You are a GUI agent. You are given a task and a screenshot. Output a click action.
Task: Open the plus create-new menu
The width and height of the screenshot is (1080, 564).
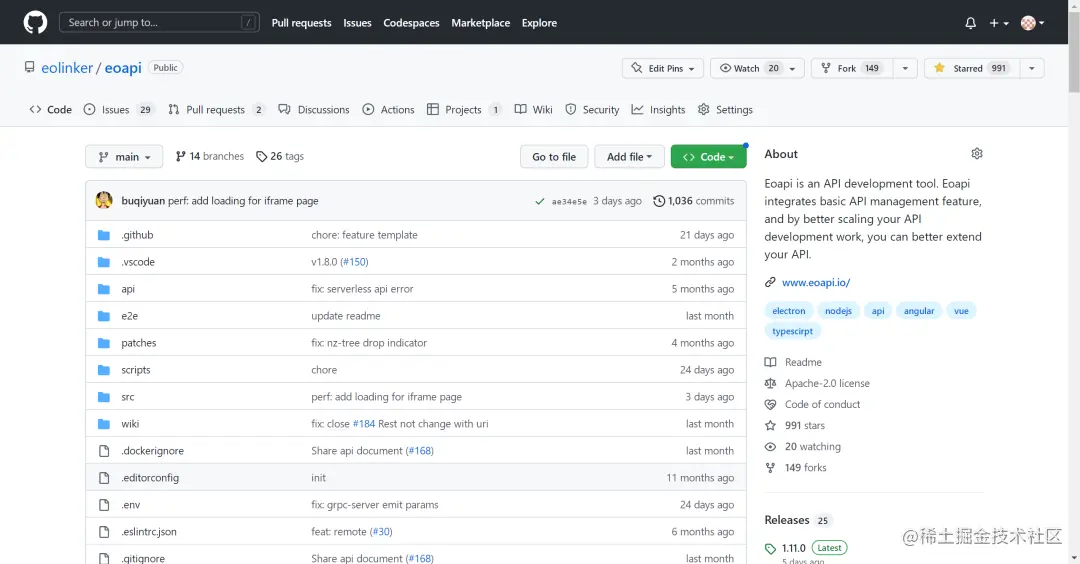[999, 23]
